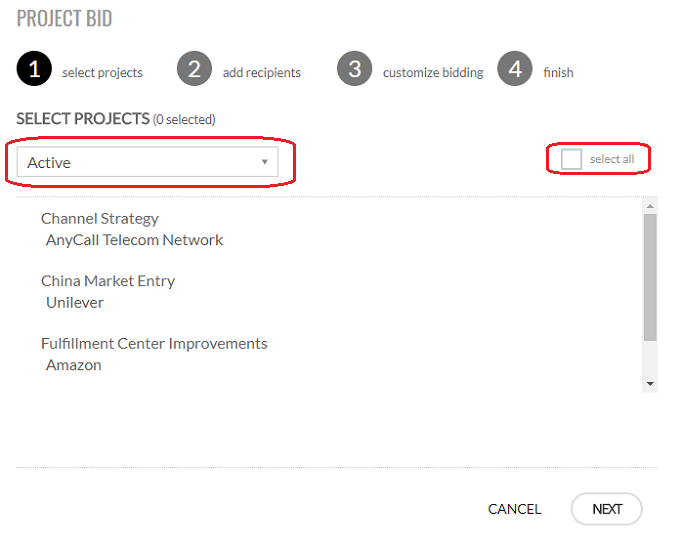The image size is (681, 547).
Task: Go to the customize bidding step
Action: tap(432, 73)
